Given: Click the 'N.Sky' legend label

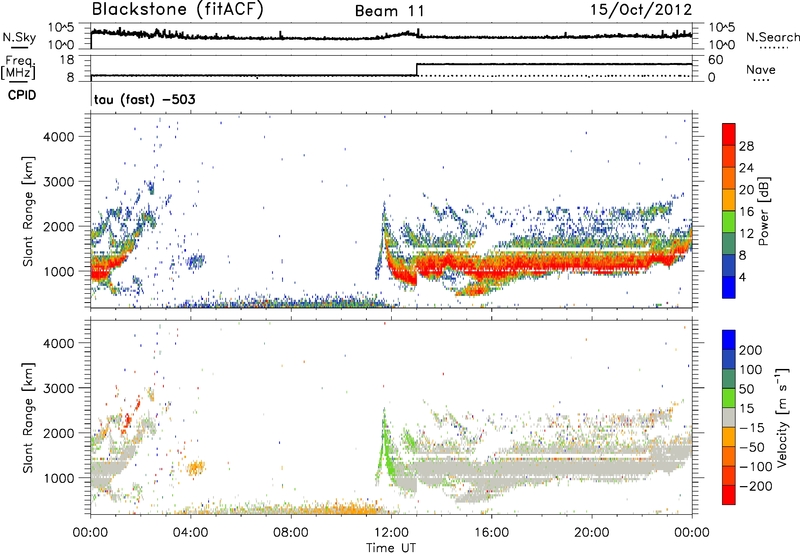Looking at the screenshot, I should (19, 37).
